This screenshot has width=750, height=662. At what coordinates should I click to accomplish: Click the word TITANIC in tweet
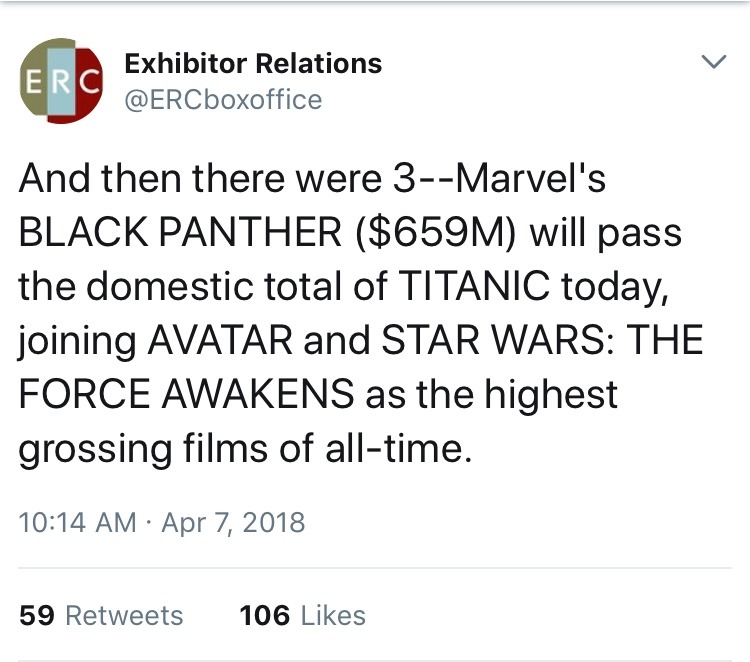(473, 286)
